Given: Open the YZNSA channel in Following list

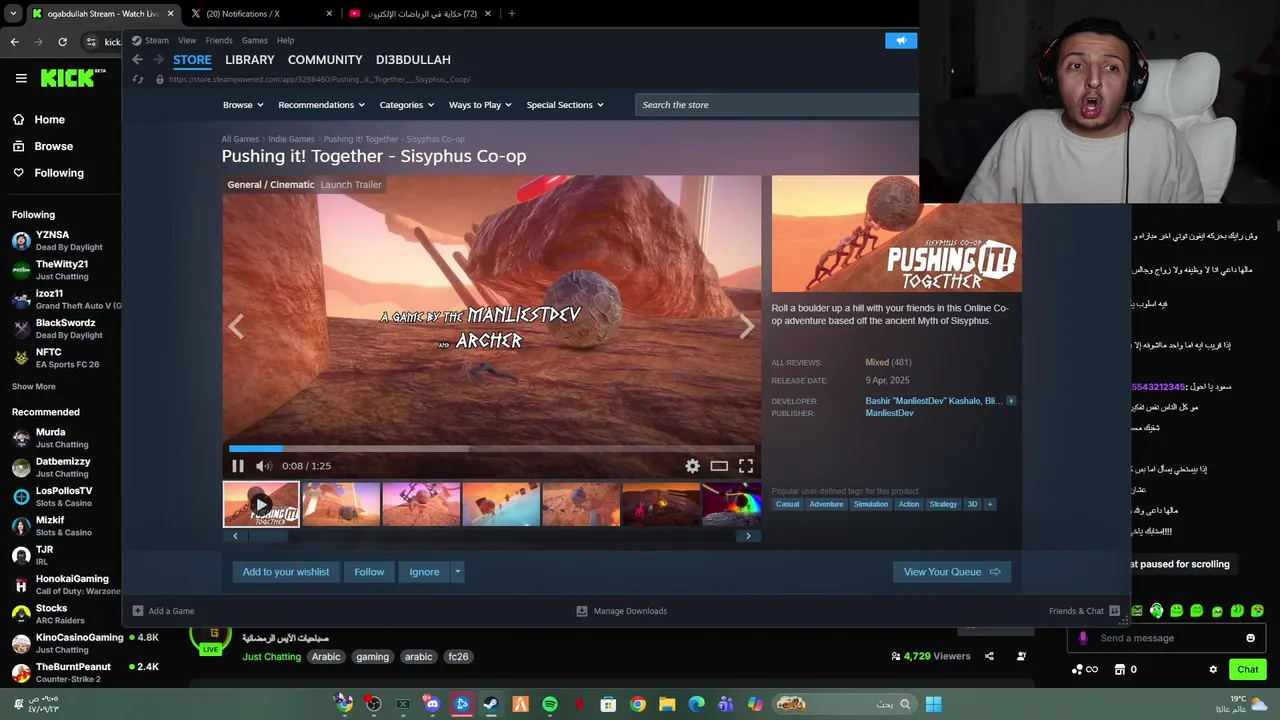Looking at the screenshot, I should tap(60, 241).
